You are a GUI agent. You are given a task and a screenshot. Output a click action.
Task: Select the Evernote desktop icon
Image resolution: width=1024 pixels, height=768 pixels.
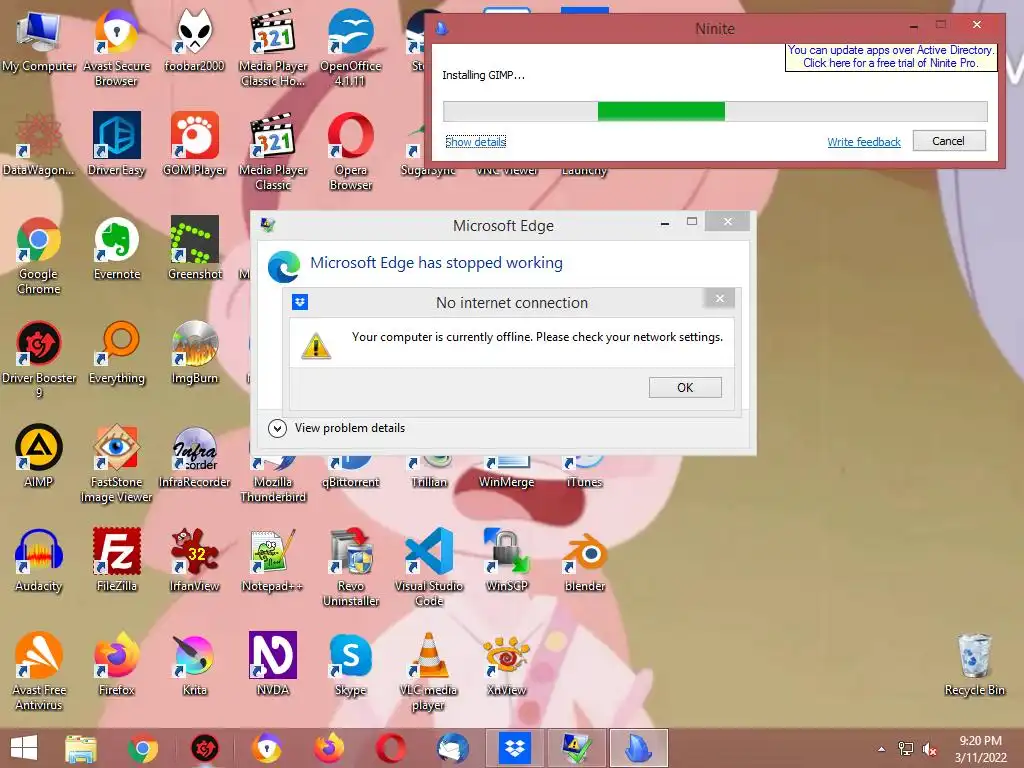[x=116, y=249]
